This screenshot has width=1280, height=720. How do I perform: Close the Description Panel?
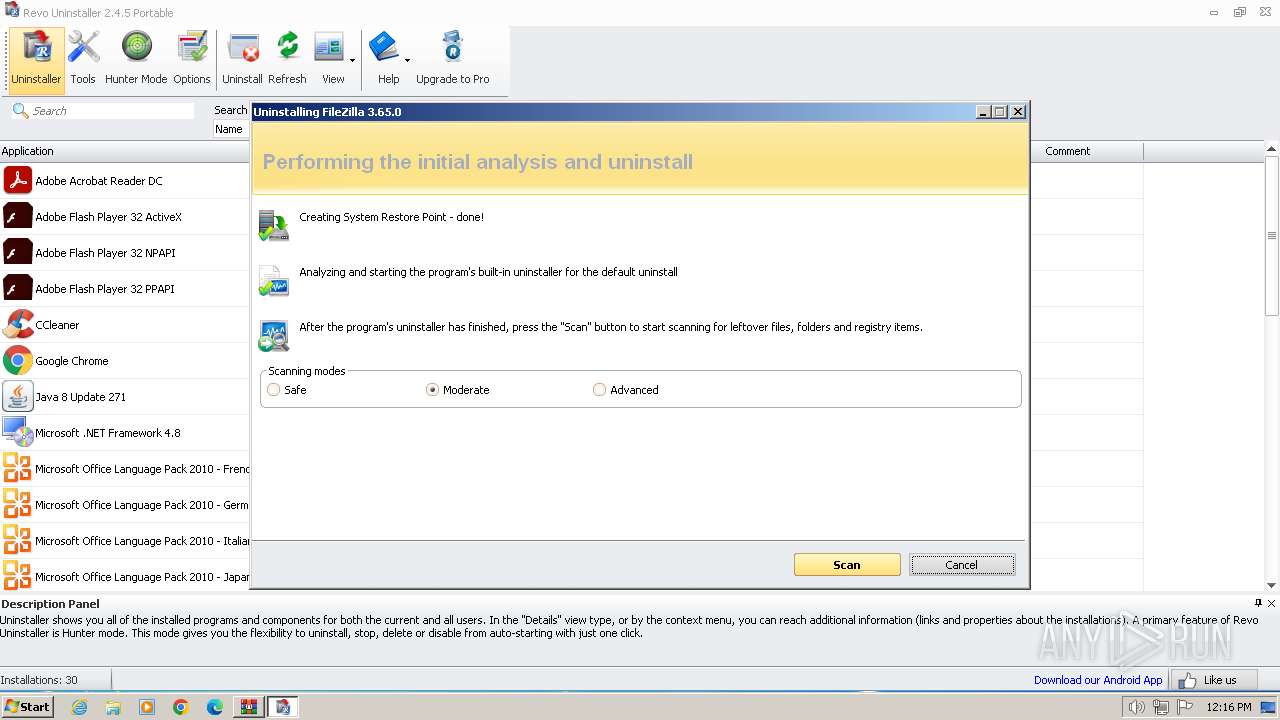1271,603
